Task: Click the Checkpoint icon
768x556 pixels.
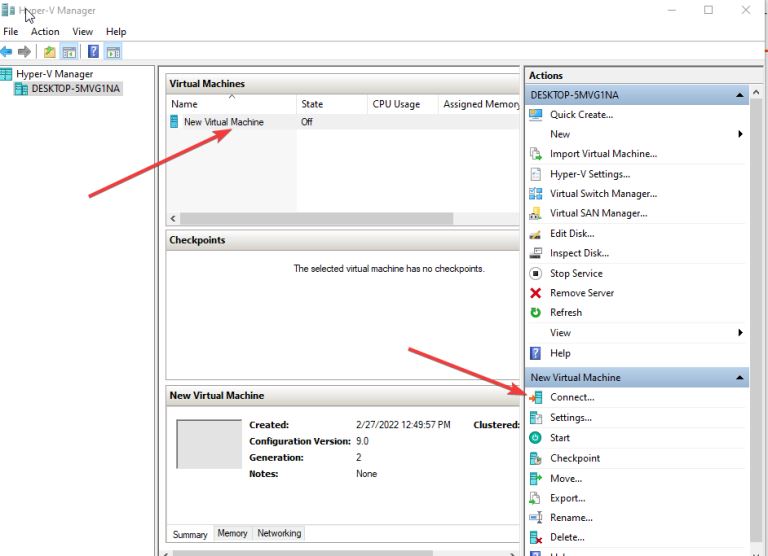Action: (536, 459)
